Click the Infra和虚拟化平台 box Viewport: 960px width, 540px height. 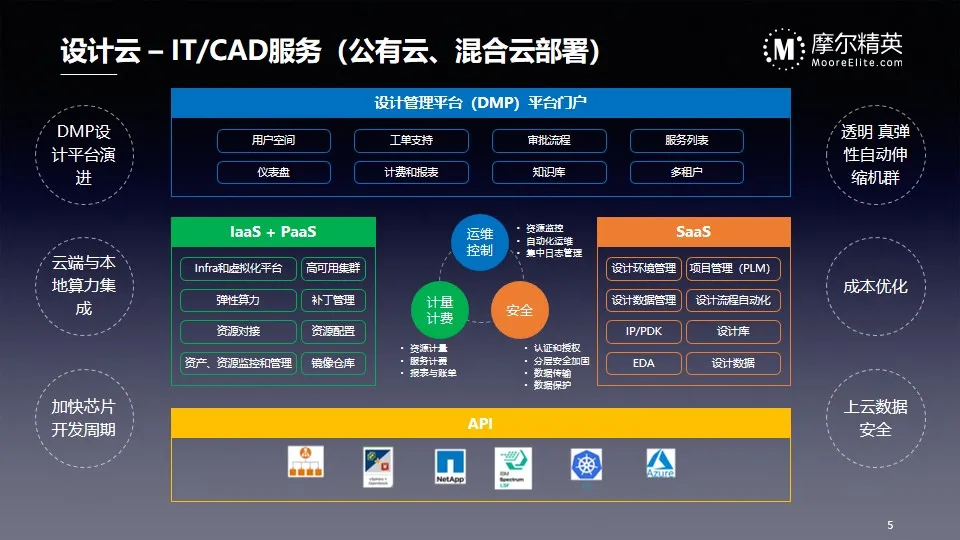[x=238, y=268]
